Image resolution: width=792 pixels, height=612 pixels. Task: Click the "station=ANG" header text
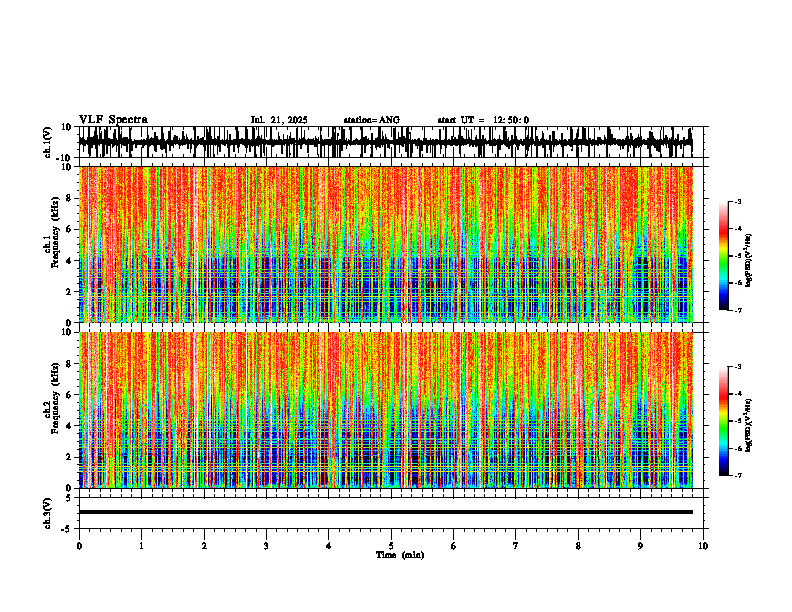371,120
